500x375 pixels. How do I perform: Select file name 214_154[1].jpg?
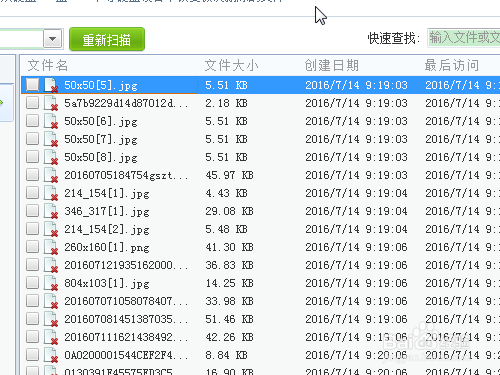(x=107, y=193)
